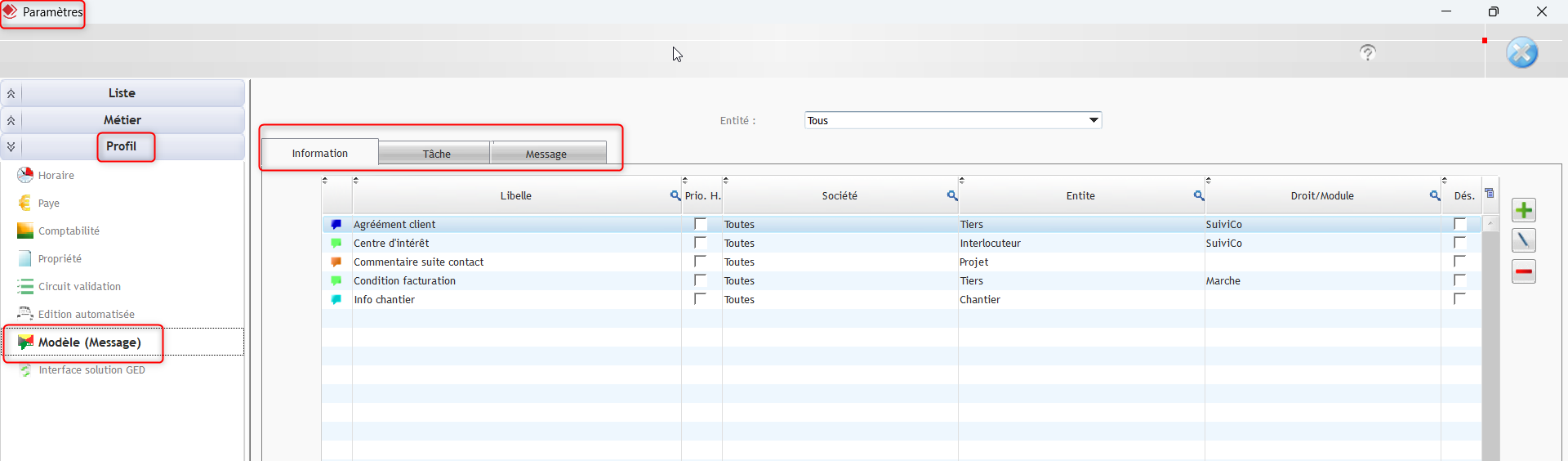Click the help question mark icon
The image size is (1568, 461).
coord(1368,53)
